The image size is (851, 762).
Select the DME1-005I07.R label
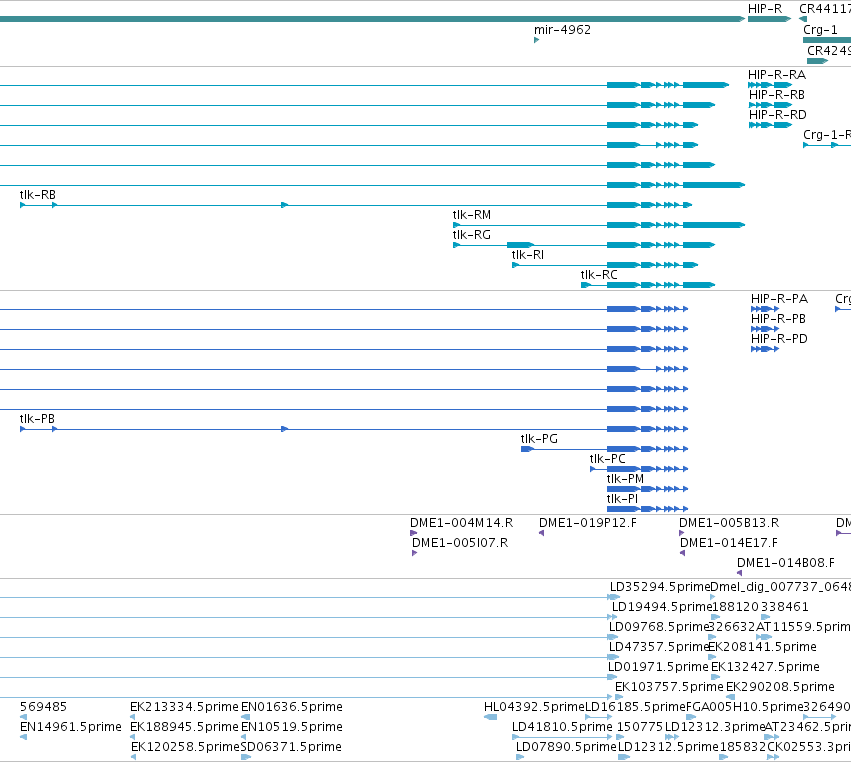tap(460, 543)
